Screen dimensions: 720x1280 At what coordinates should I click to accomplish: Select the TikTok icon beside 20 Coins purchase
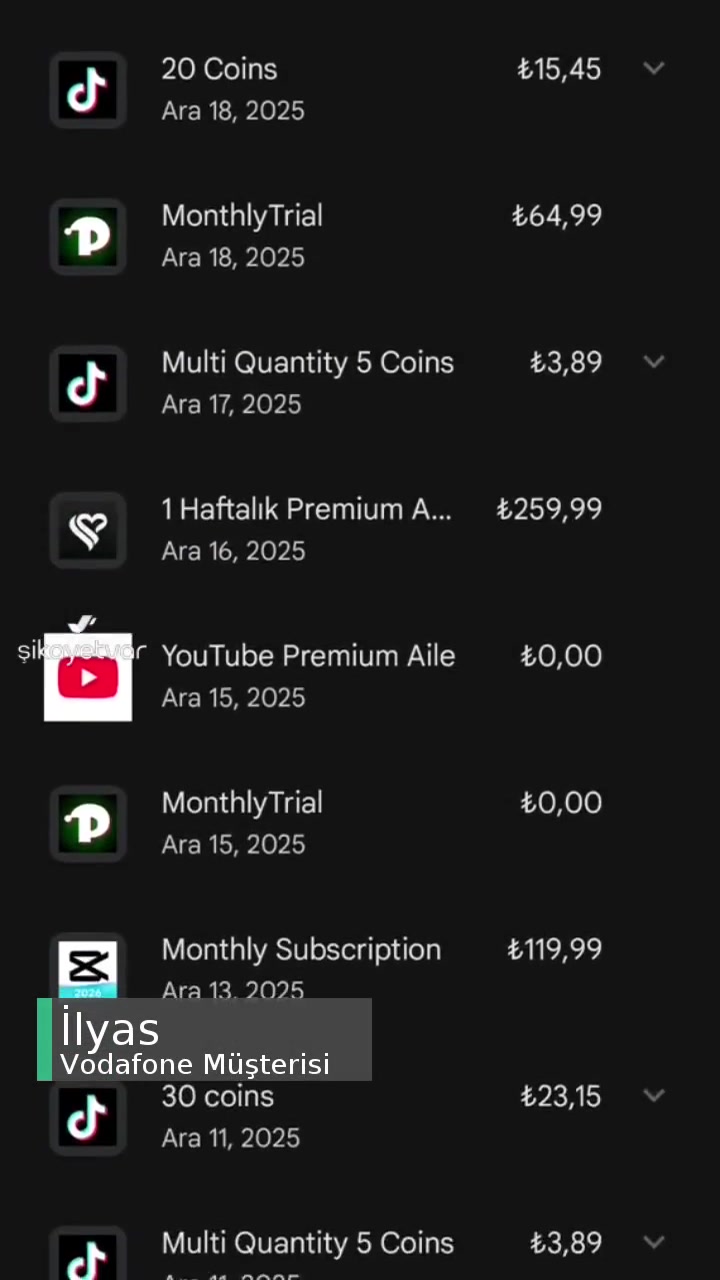(x=87, y=90)
